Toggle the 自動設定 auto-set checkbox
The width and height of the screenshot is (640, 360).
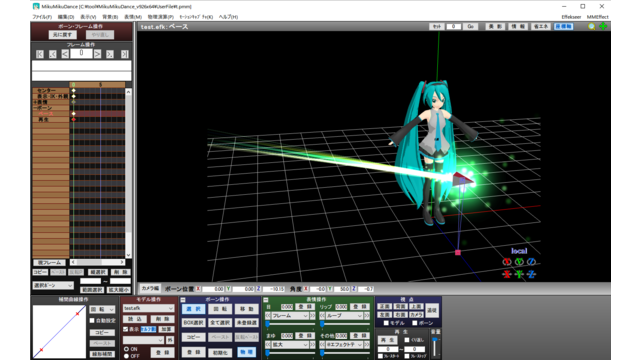pos(92,321)
